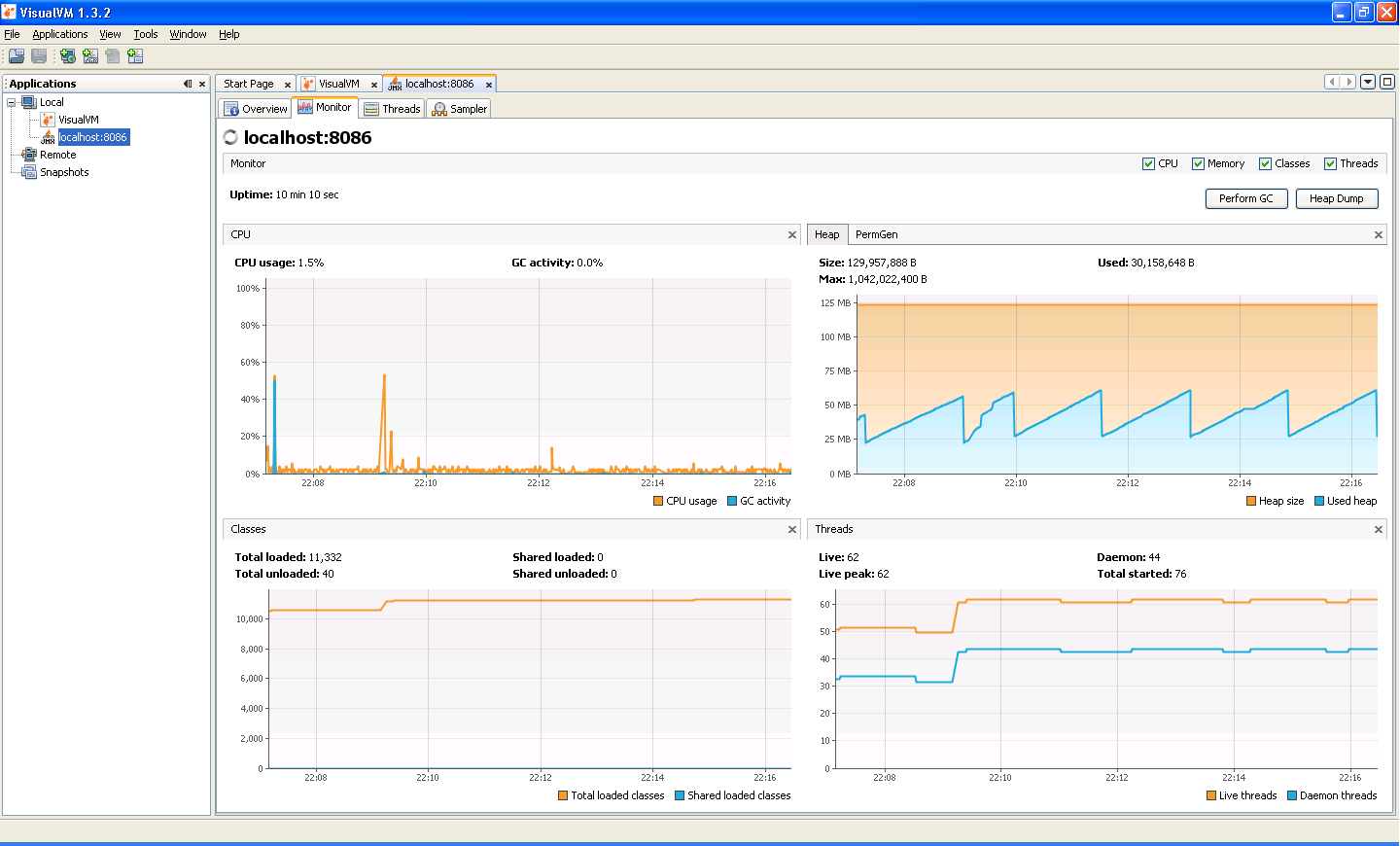Click the Shared loaded classes legend swatch
1400x846 pixels.
[x=680, y=795]
